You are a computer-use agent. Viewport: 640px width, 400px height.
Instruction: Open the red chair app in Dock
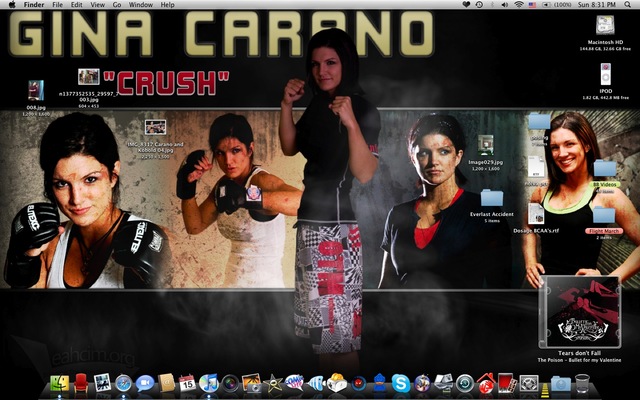point(81,383)
